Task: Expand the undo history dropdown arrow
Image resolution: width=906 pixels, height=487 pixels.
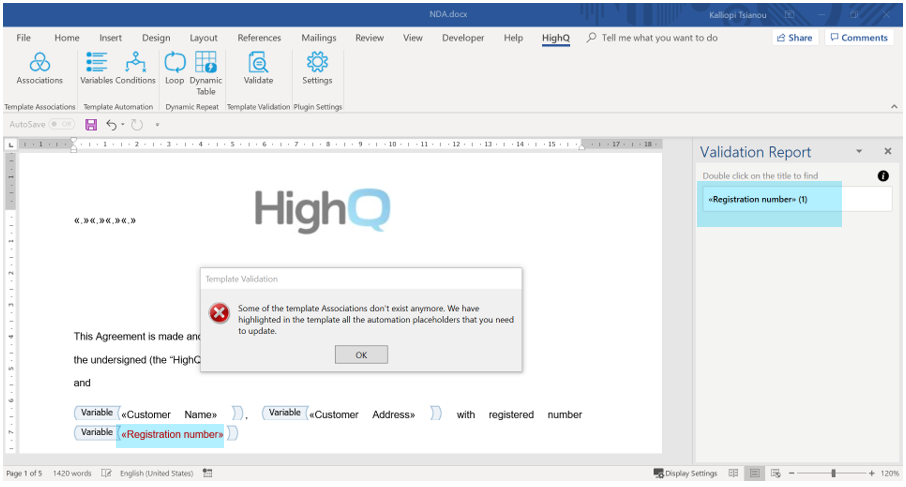Action: (x=123, y=125)
